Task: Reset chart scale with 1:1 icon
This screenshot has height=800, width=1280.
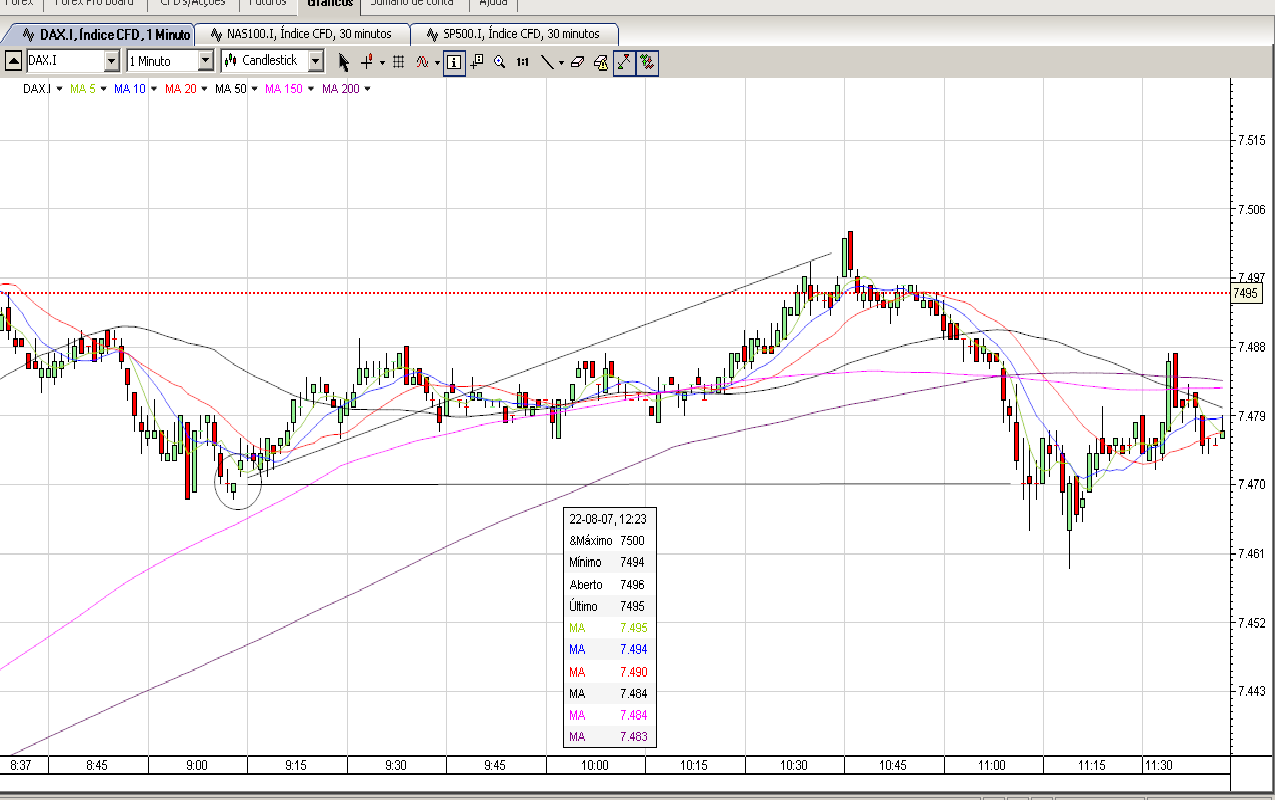Action: point(522,62)
